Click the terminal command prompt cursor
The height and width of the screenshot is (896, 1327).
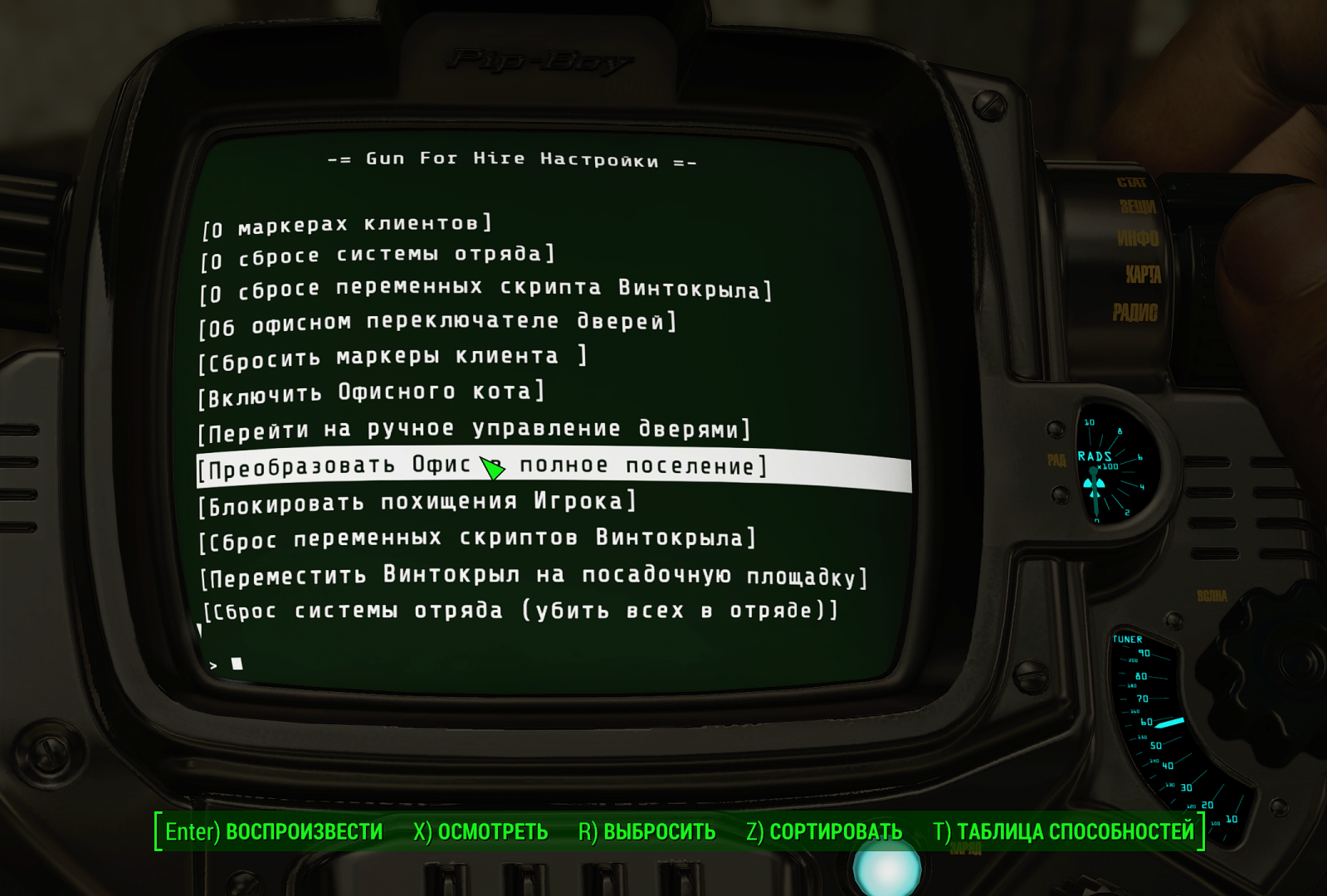pos(237,664)
